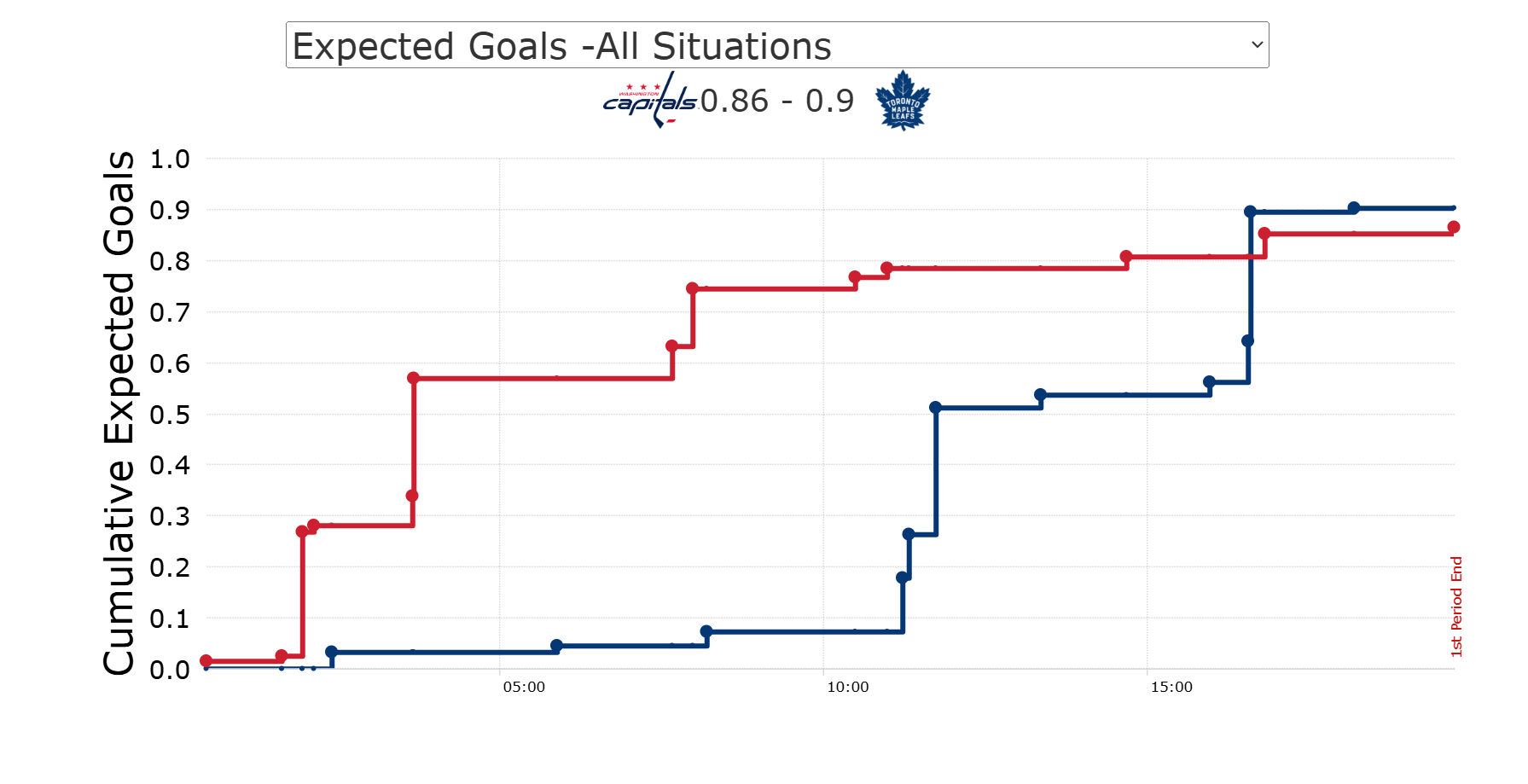Click the red starting point at time zero
1528x784 pixels.
tap(206, 661)
